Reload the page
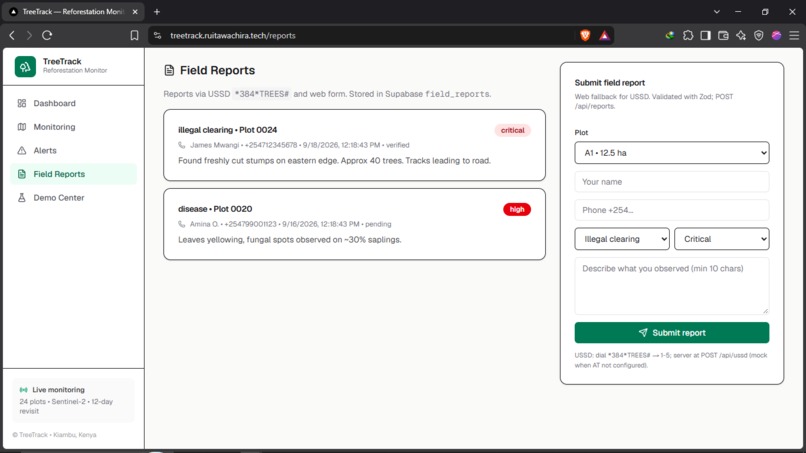 47,35
